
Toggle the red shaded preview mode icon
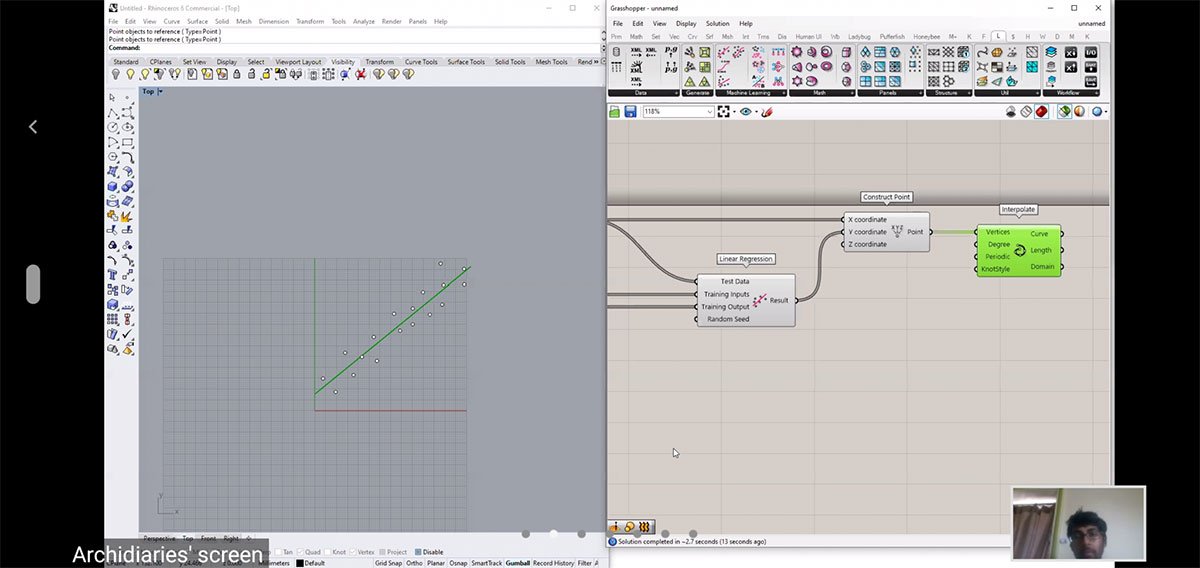point(1041,112)
